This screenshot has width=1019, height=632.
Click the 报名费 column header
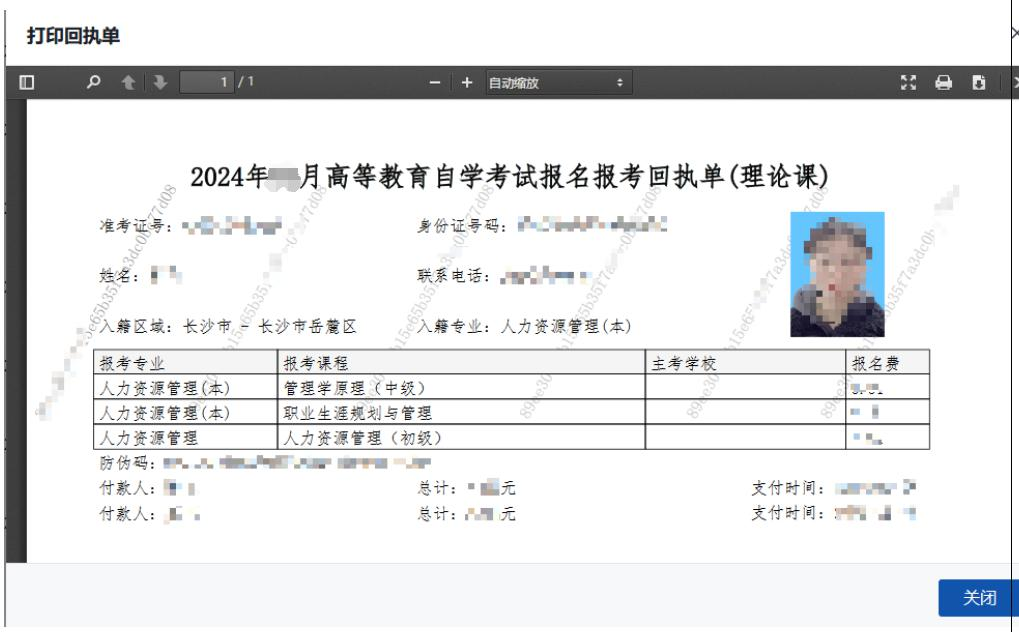(873, 362)
